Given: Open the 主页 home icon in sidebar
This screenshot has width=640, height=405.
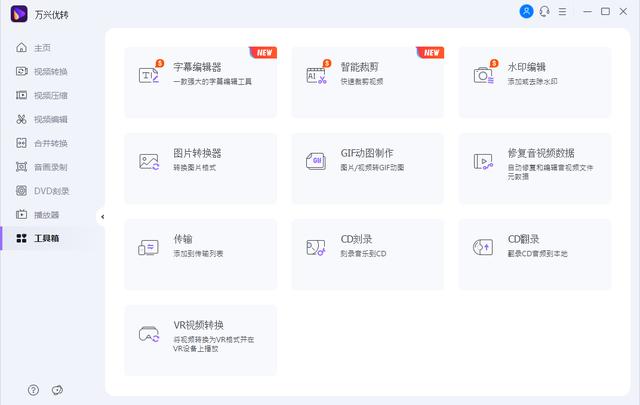Looking at the screenshot, I should (x=21, y=48).
